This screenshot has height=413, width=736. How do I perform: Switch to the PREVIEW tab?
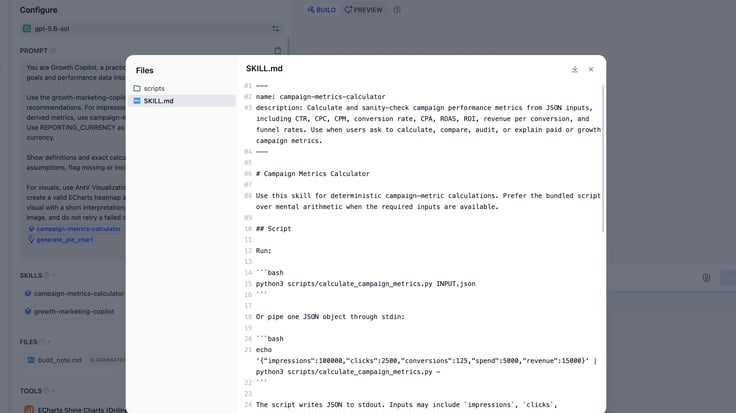(x=364, y=10)
